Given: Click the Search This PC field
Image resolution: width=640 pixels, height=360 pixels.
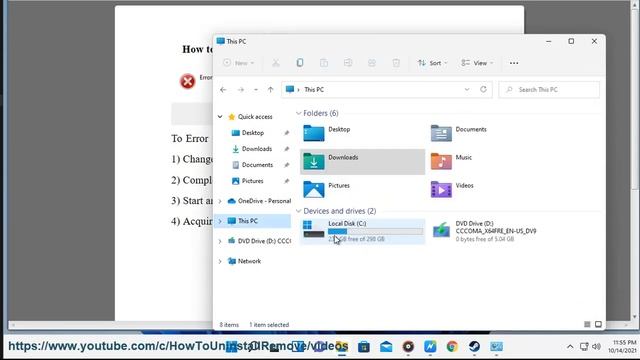Looking at the screenshot, I should (549, 89).
